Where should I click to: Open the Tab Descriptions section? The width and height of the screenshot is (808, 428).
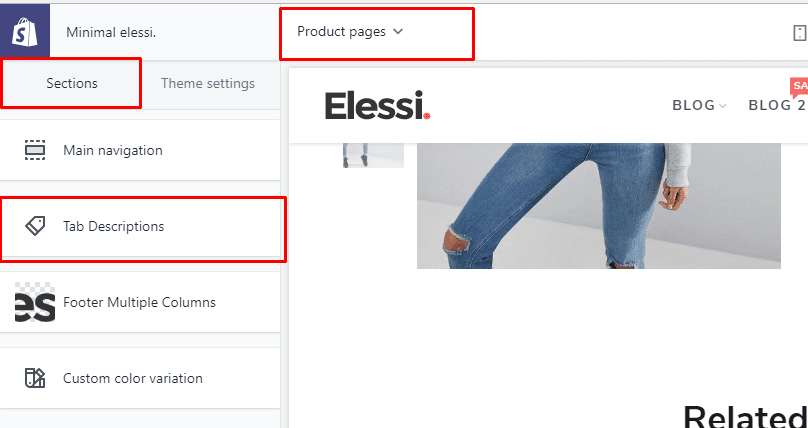[140, 226]
